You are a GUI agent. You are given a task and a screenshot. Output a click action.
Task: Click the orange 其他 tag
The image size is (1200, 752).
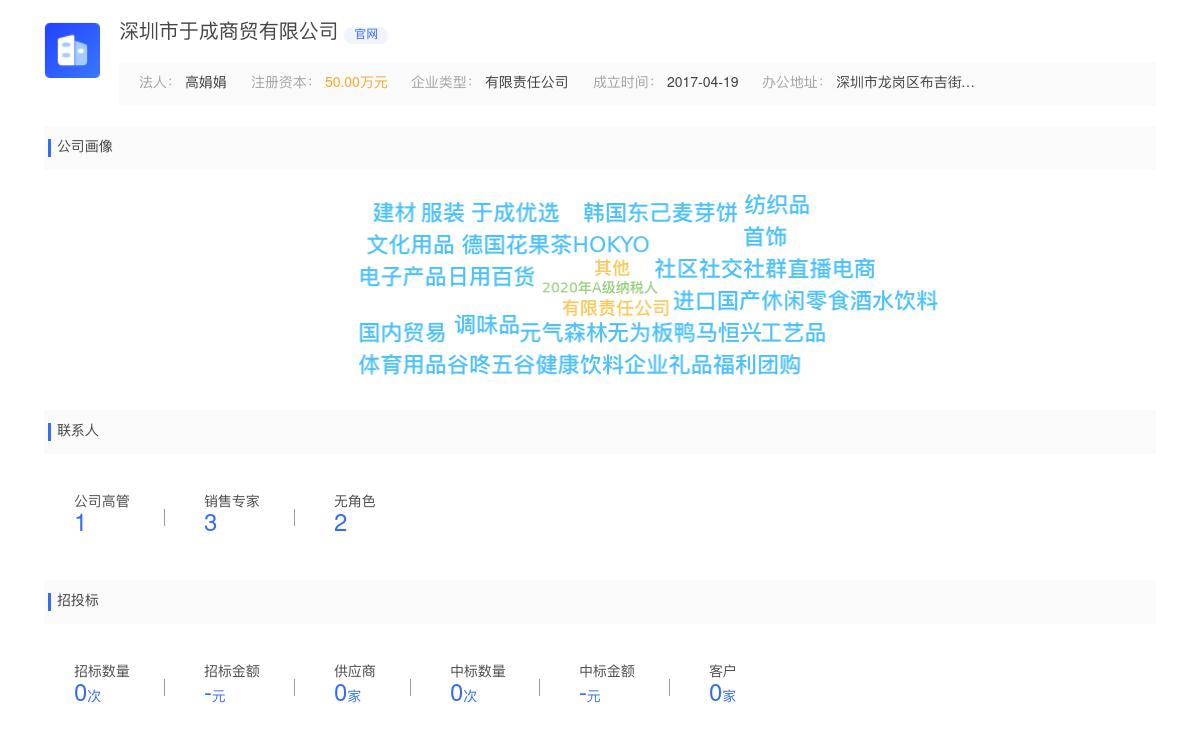pos(612,268)
